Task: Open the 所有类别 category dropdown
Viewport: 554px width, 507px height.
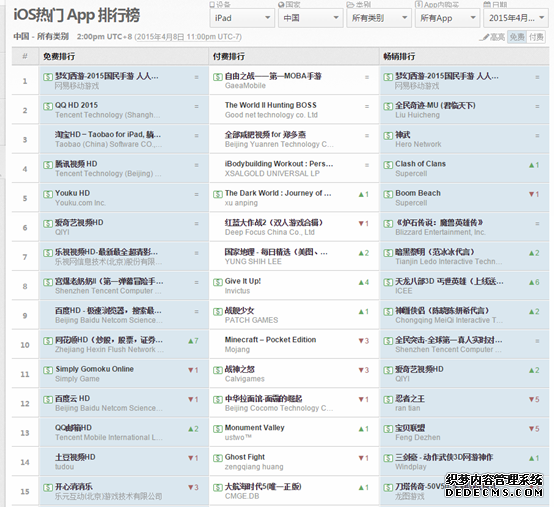Action: point(379,18)
